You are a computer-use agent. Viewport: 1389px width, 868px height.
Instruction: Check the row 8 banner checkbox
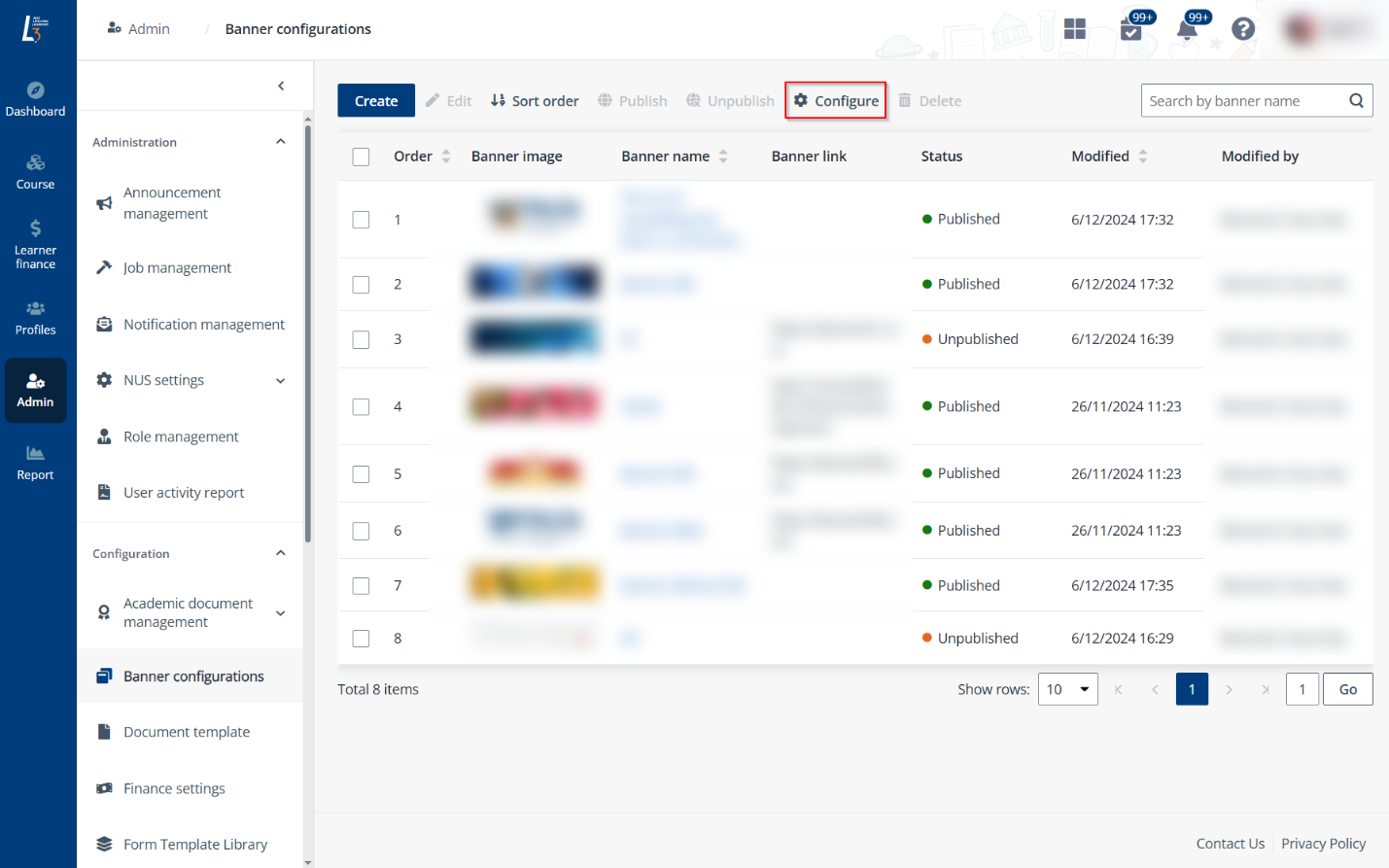(x=361, y=639)
